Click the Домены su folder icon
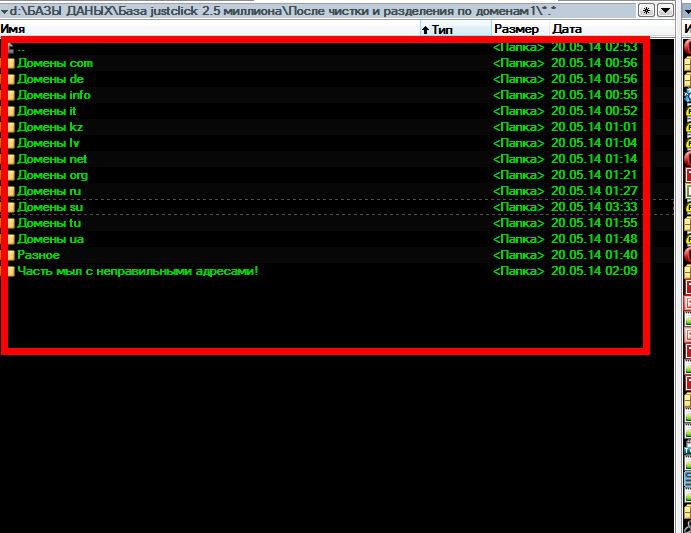Image resolution: width=691 pixels, height=533 pixels. pyautogui.click(x=11, y=207)
